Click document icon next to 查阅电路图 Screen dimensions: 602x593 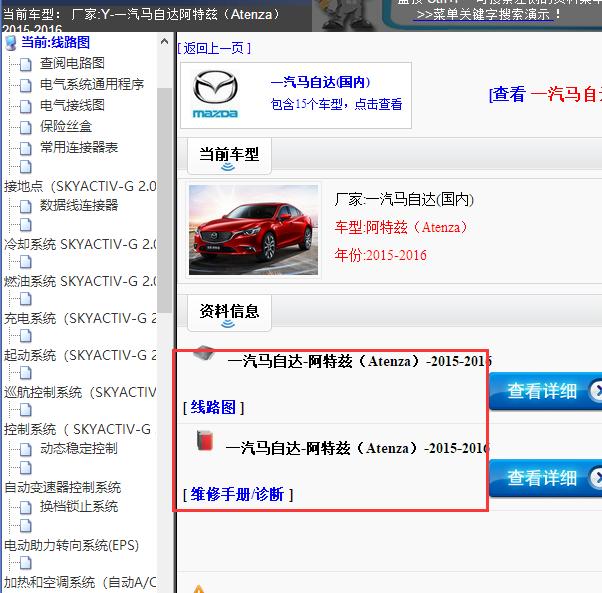pyautogui.click(x=26, y=64)
